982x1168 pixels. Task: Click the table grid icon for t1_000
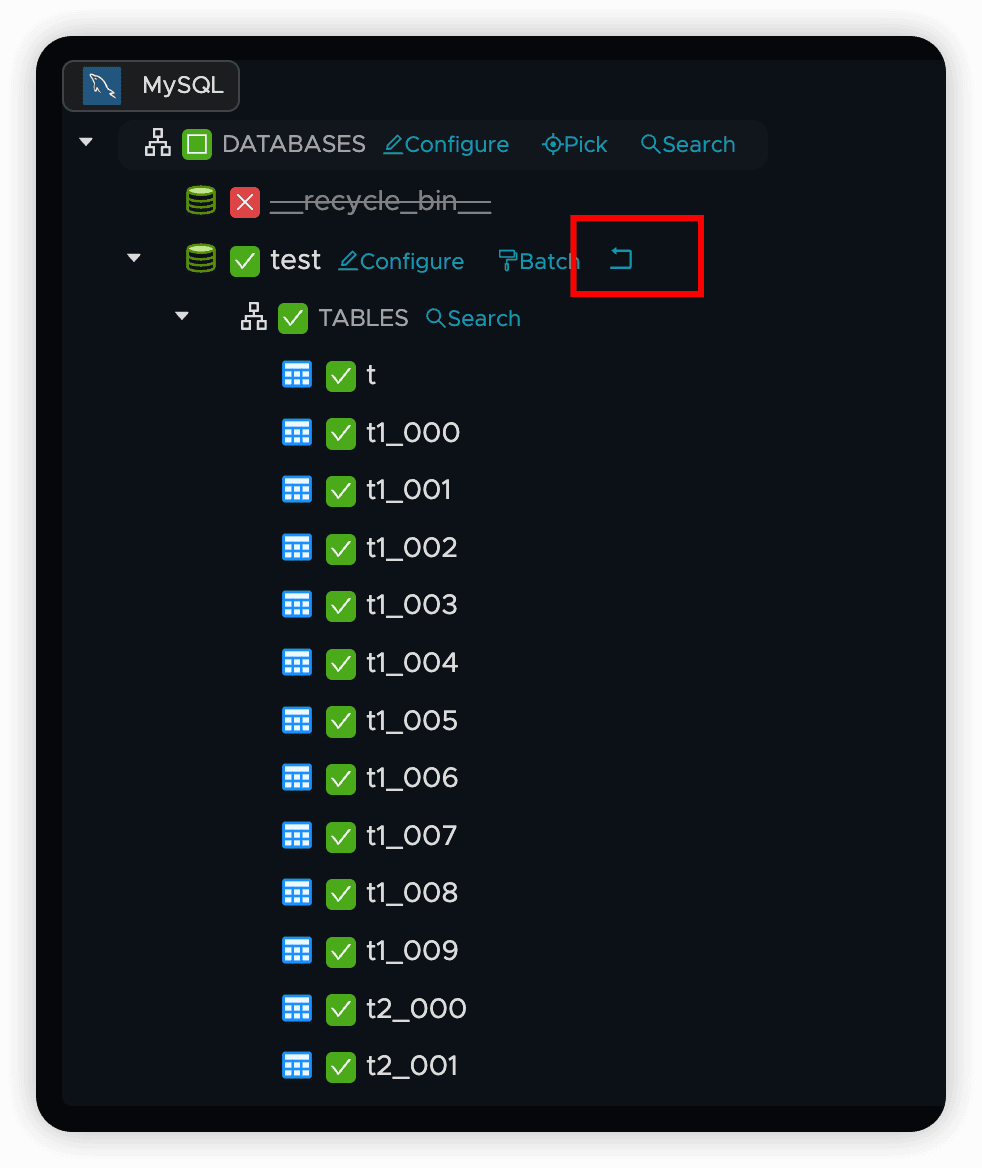click(x=297, y=433)
